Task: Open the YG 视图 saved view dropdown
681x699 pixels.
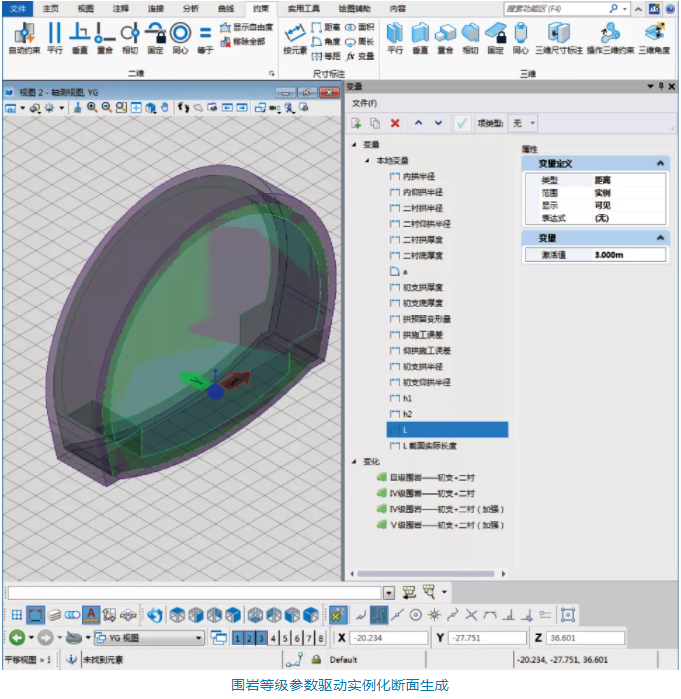Action: tap(198, 638)
